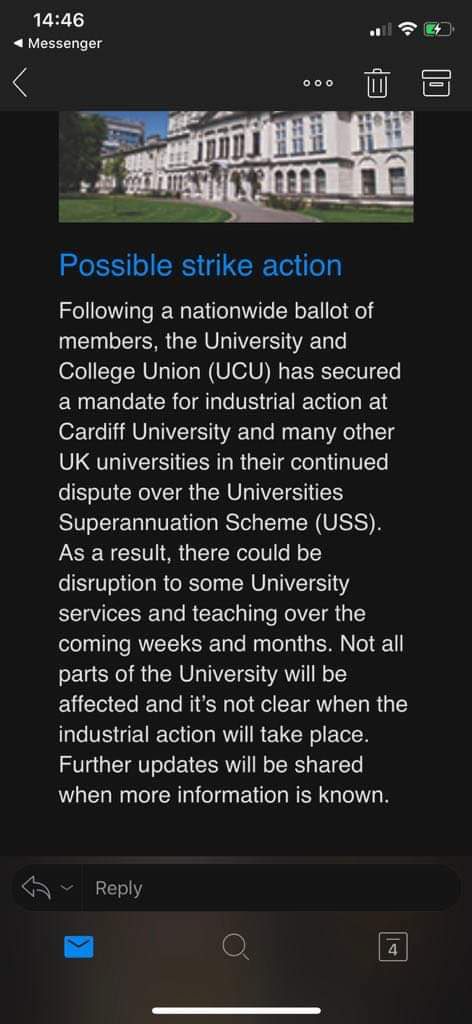Open the three-dot more options menu
Image resolution: width=472 pixels, height=1024 pixels.
[318, 83]
